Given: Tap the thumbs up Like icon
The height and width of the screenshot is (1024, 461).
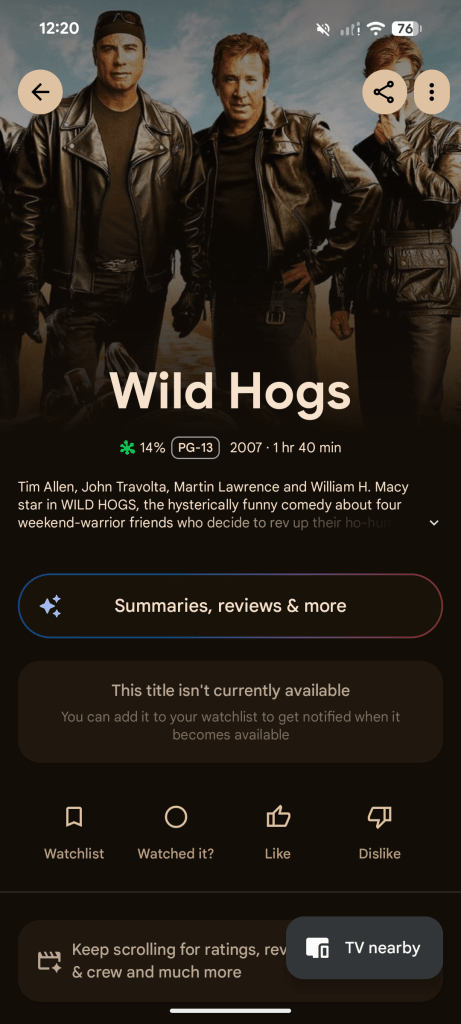Looking at the screenshot, I should point(278,817).
